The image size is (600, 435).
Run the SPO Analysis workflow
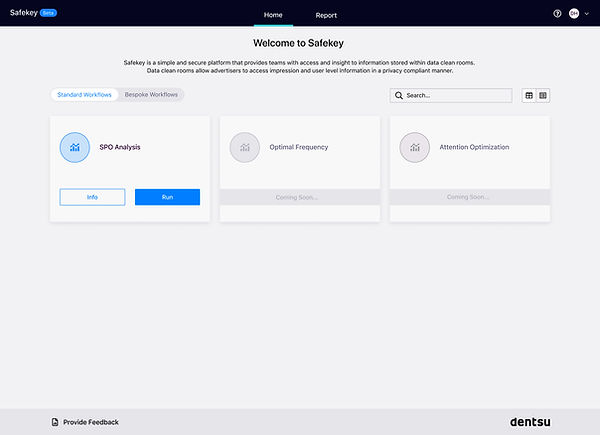(167, 197)
